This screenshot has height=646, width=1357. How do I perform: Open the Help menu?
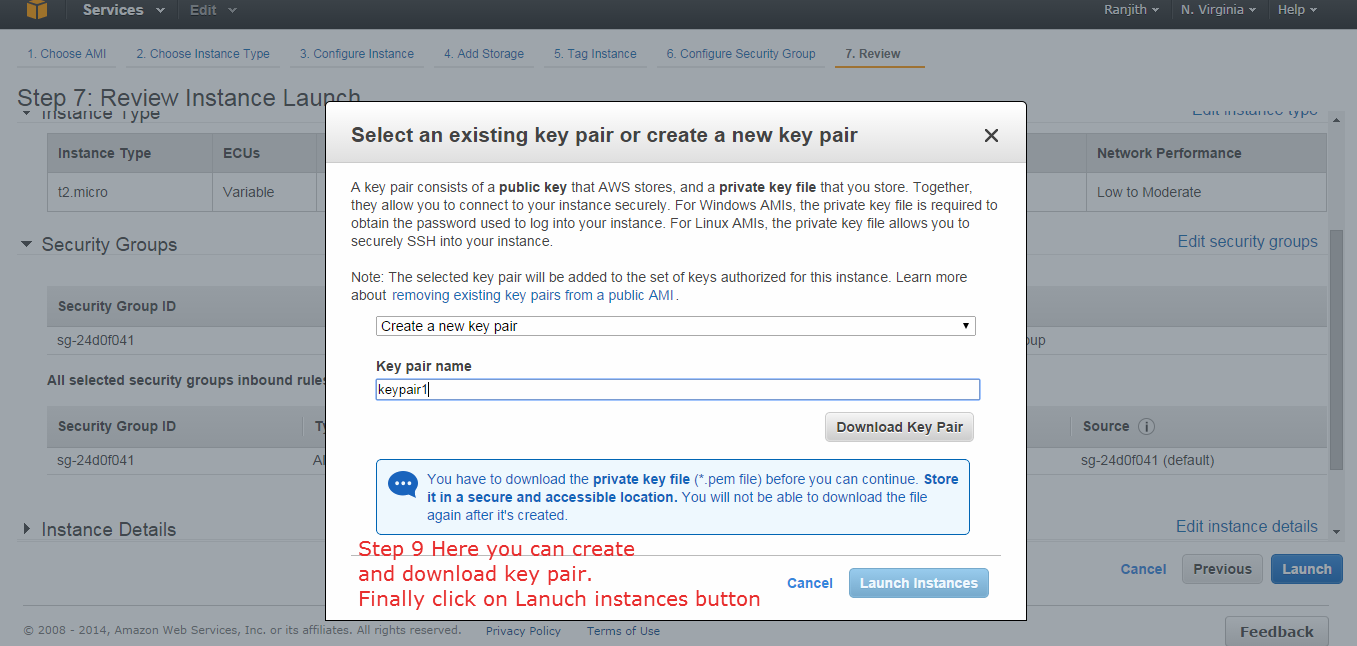[x=1297, y=10]
